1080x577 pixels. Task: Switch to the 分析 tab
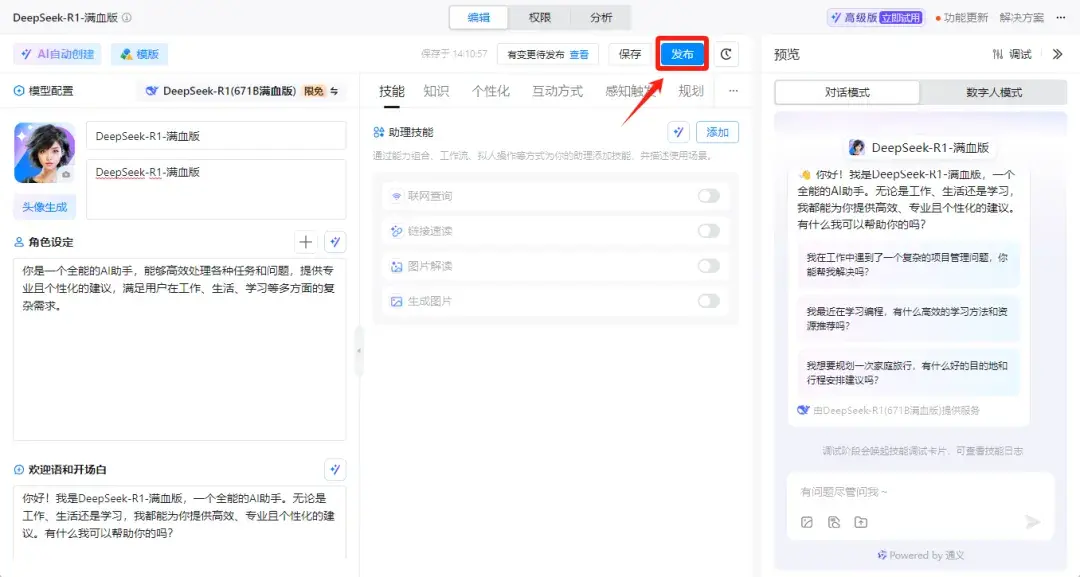[601, 18]
